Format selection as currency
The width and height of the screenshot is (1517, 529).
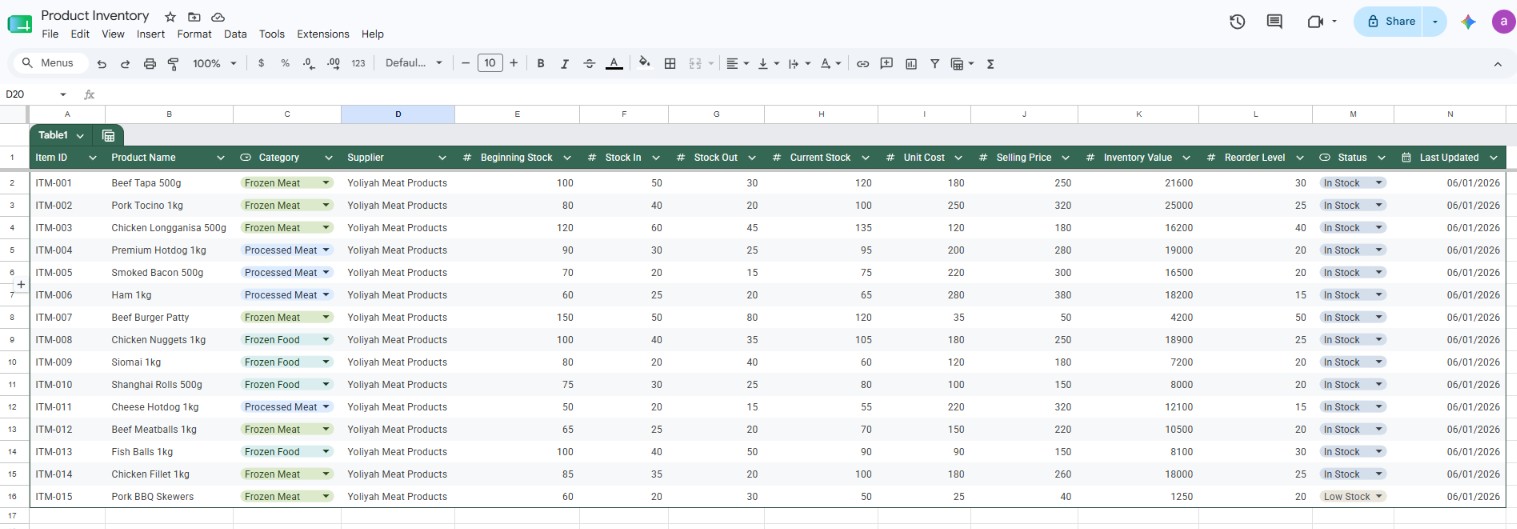(x=261, y=63)
